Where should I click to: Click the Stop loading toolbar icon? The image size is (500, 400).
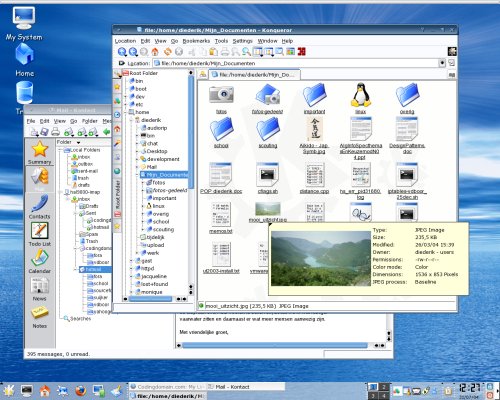[179, 52]
